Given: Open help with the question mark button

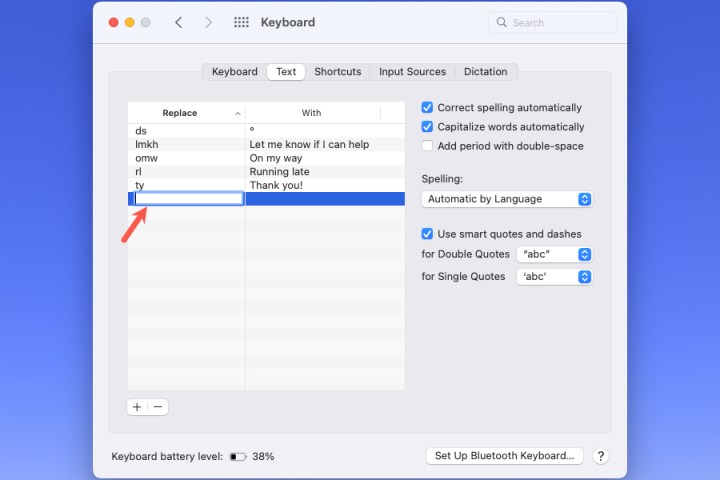Looking at the screenshot, I should pyautogui.click(x=600, y=456).
